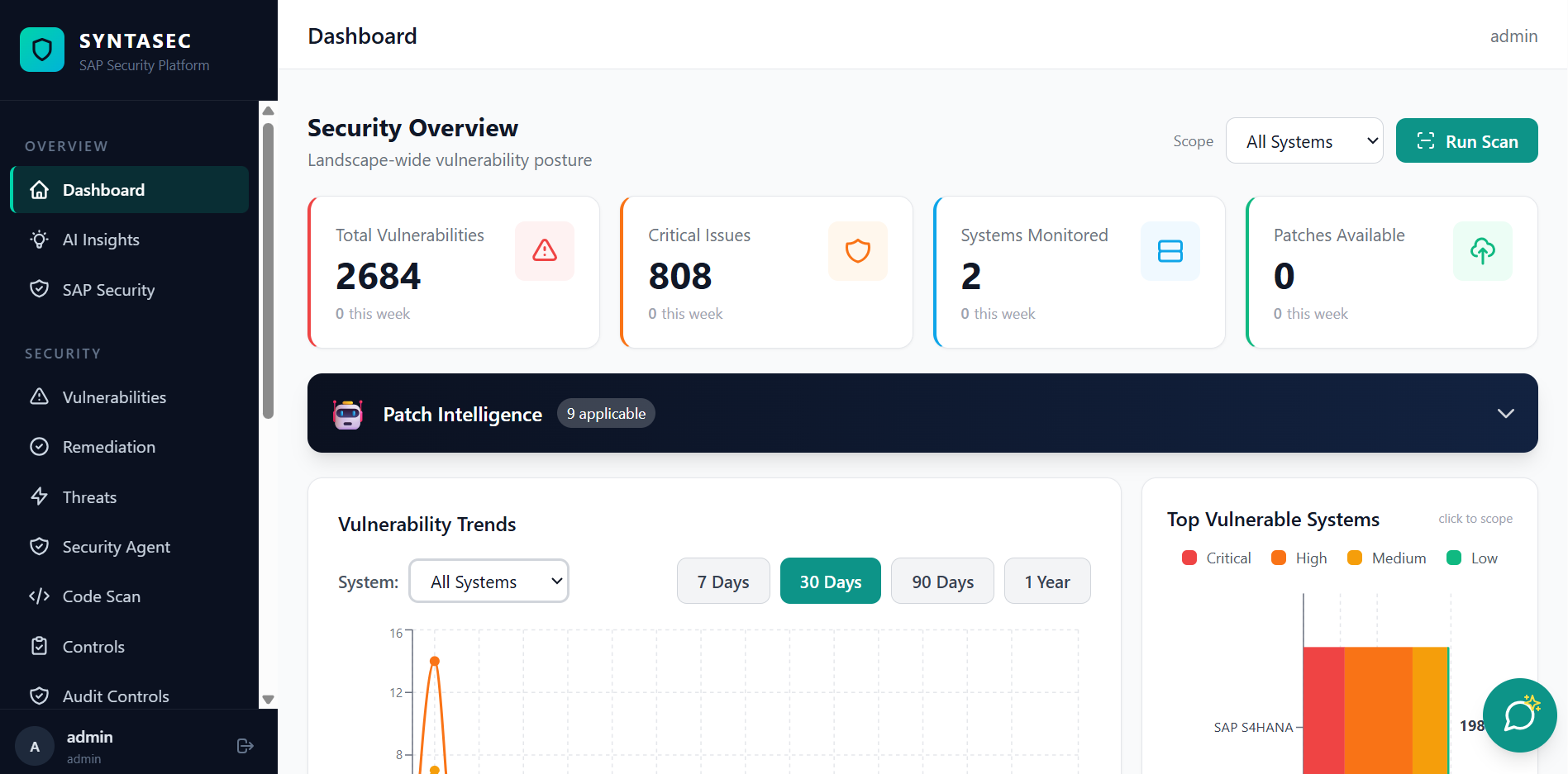This screenshot has height=774, width=1568.
Task: Toggle the Low legend swatch
Action: (1454, 558)
